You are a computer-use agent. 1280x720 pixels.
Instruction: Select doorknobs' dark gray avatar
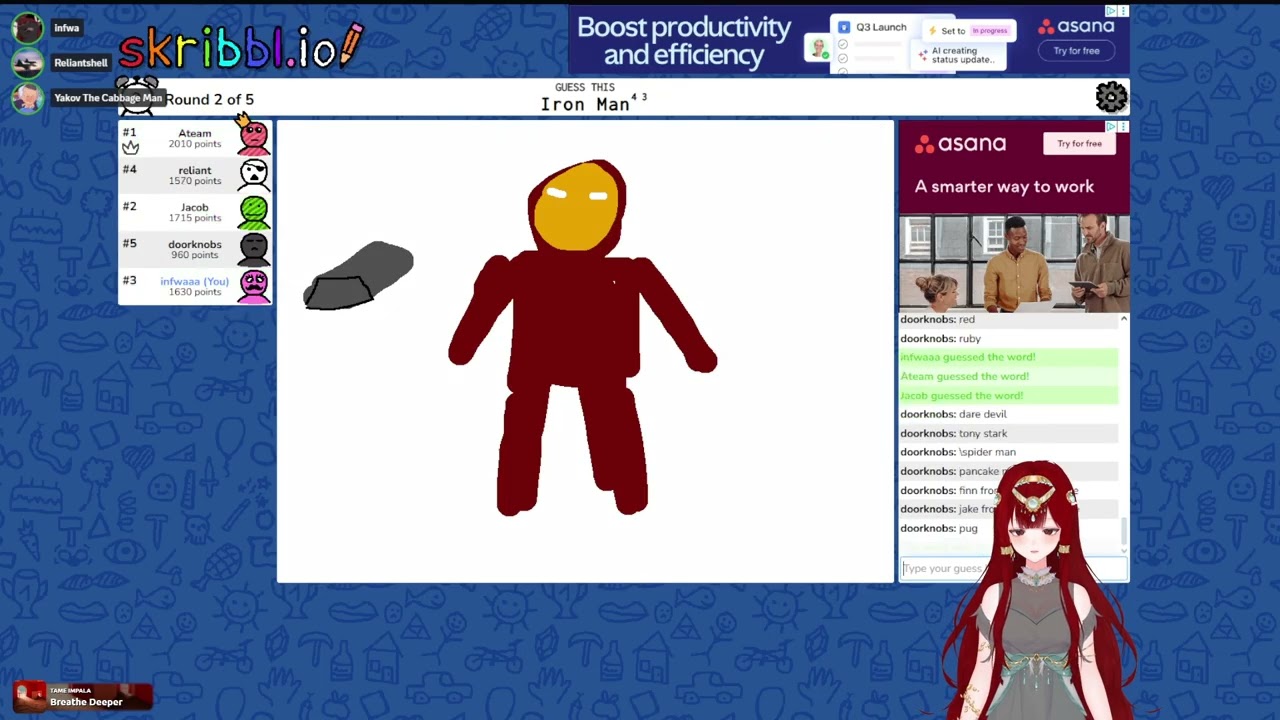pos(254,248)
